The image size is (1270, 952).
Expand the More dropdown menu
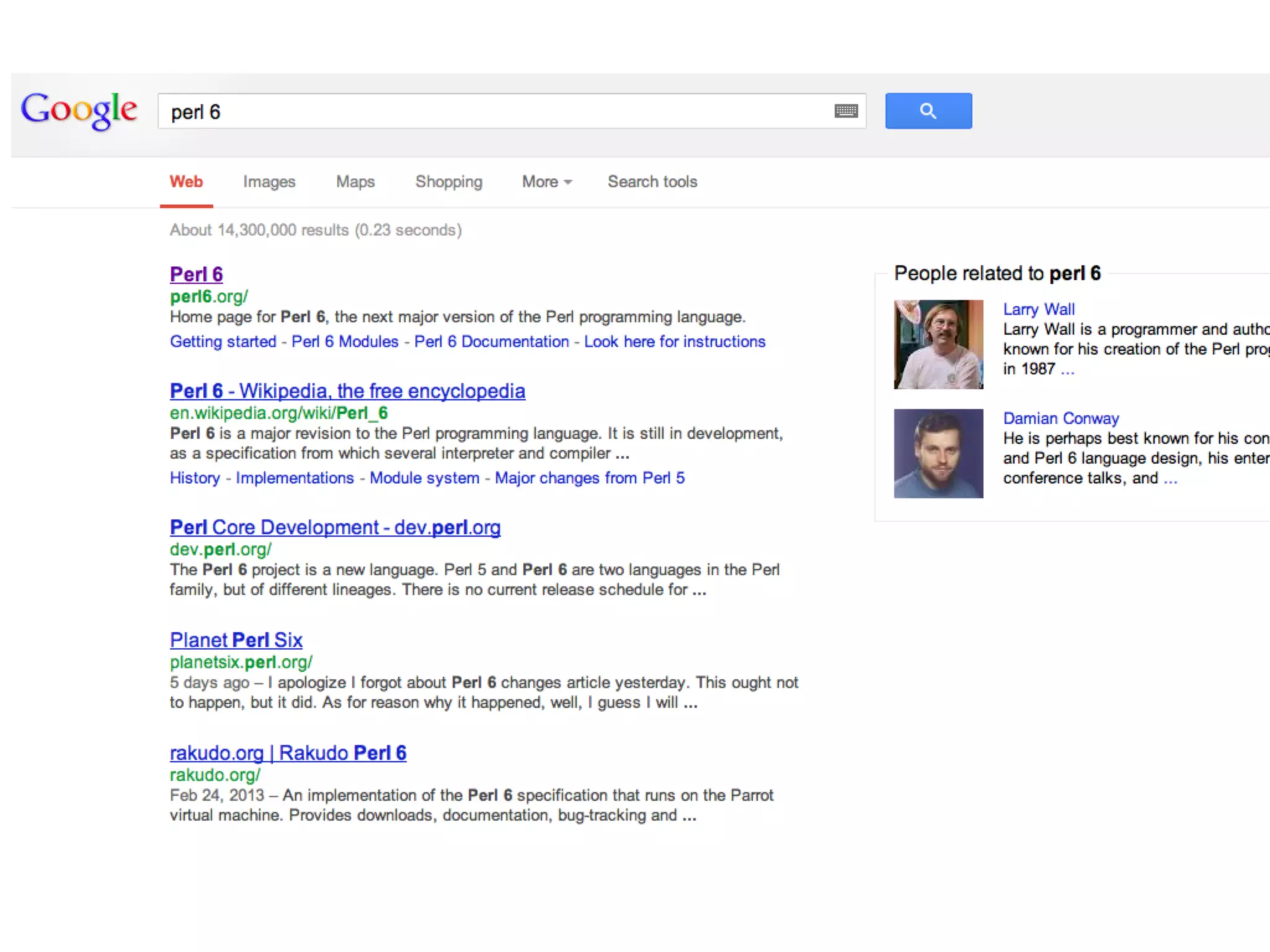546,182
